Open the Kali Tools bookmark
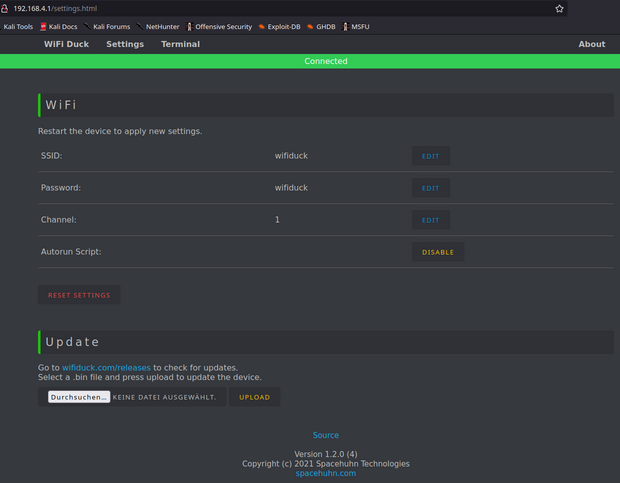This screenshot has height=483, width=620. coord(18,27)
